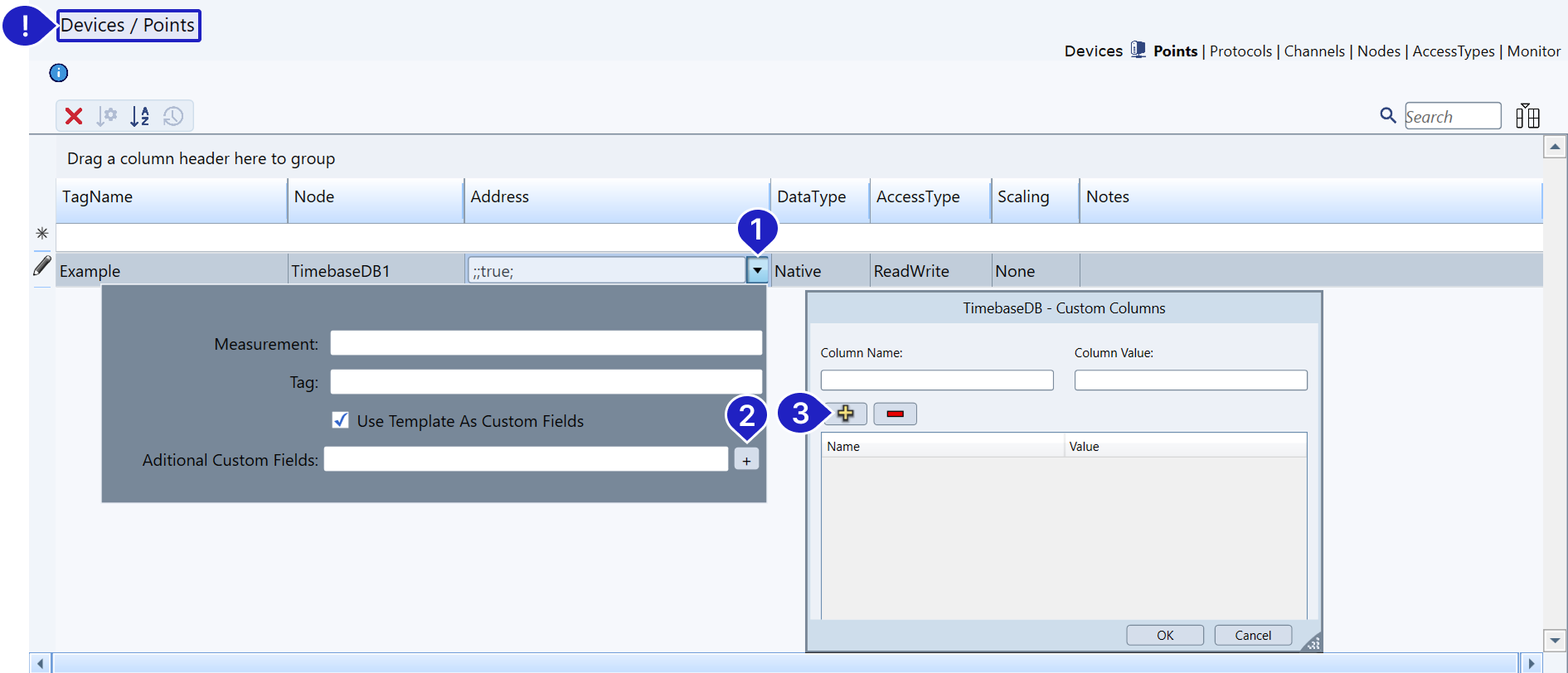Click the vertical scrollbar down arrow

[1555, 641]
